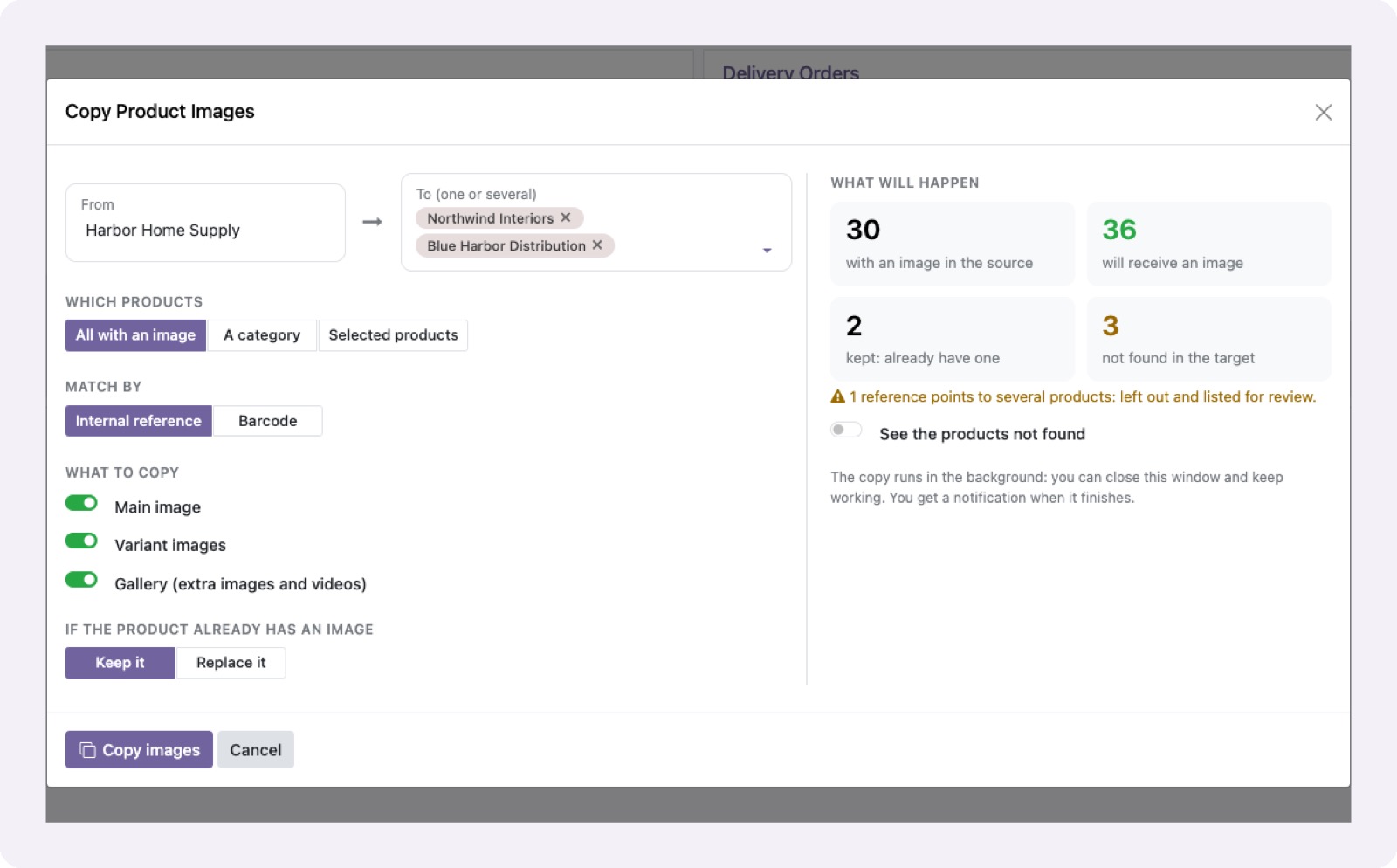Remove the Blue Harbor Distribution tag

point(597,245)
